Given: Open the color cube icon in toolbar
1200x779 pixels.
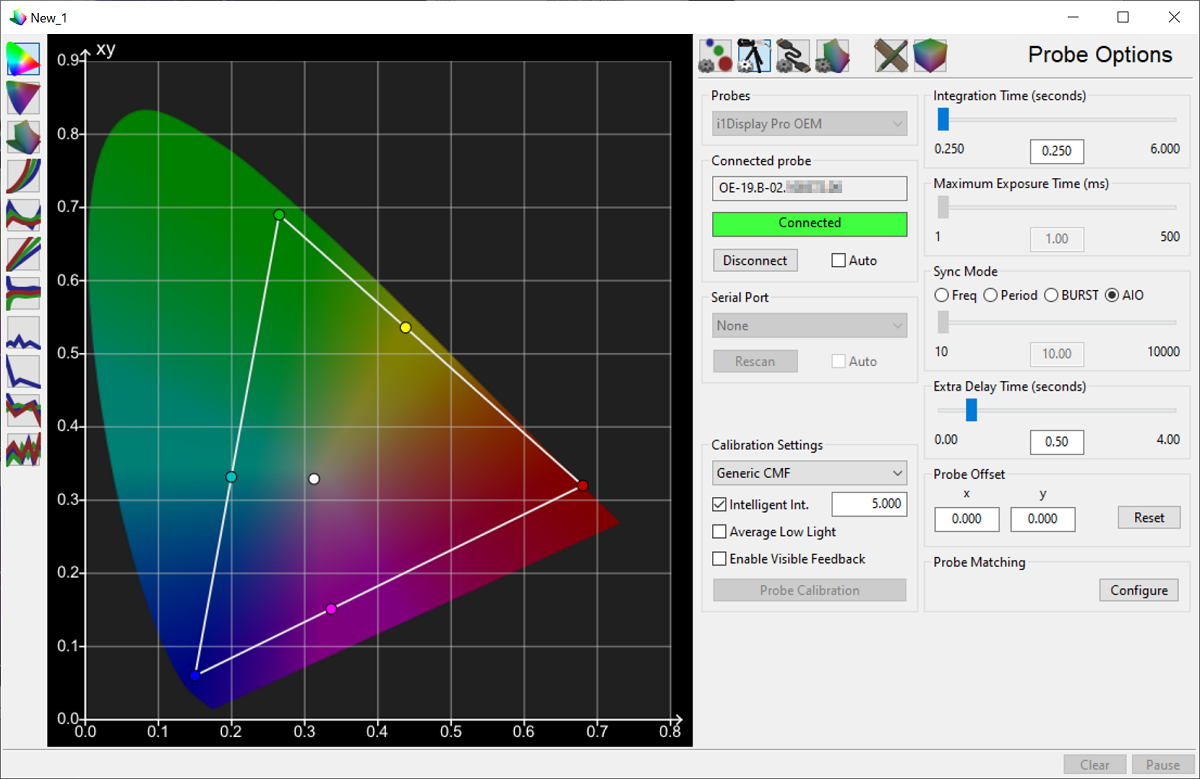Looking at the screenshot, I should 929,56.
